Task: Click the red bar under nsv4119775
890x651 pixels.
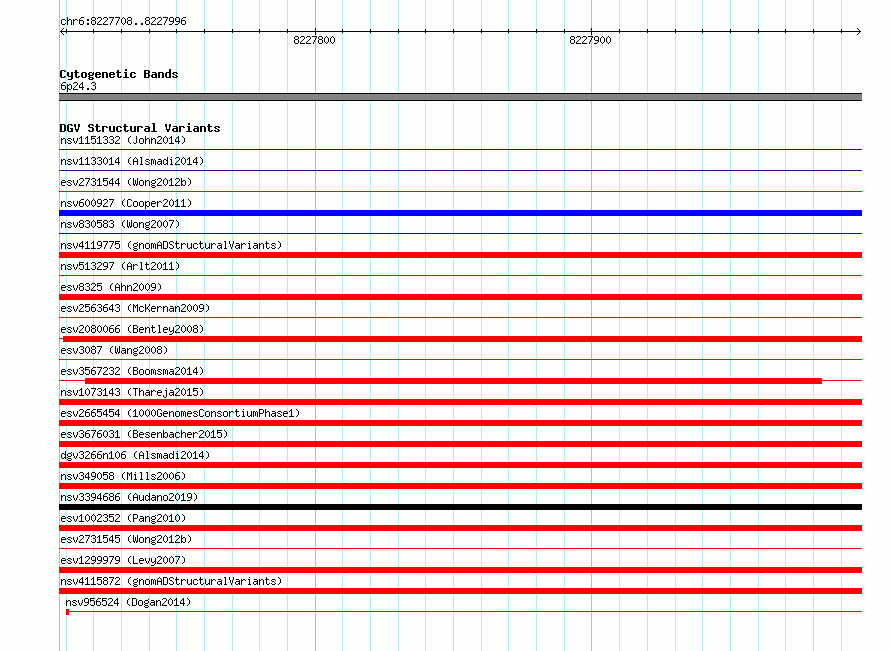Action: tap(460, 255)
